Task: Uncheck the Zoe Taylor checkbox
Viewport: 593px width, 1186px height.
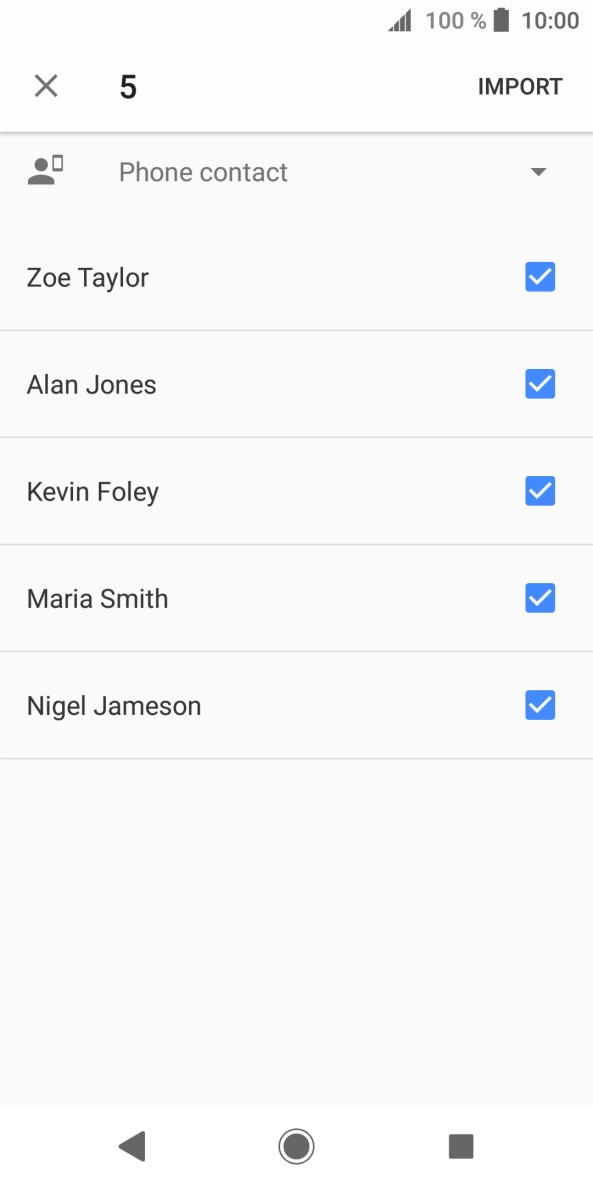Action: (540, 278)
